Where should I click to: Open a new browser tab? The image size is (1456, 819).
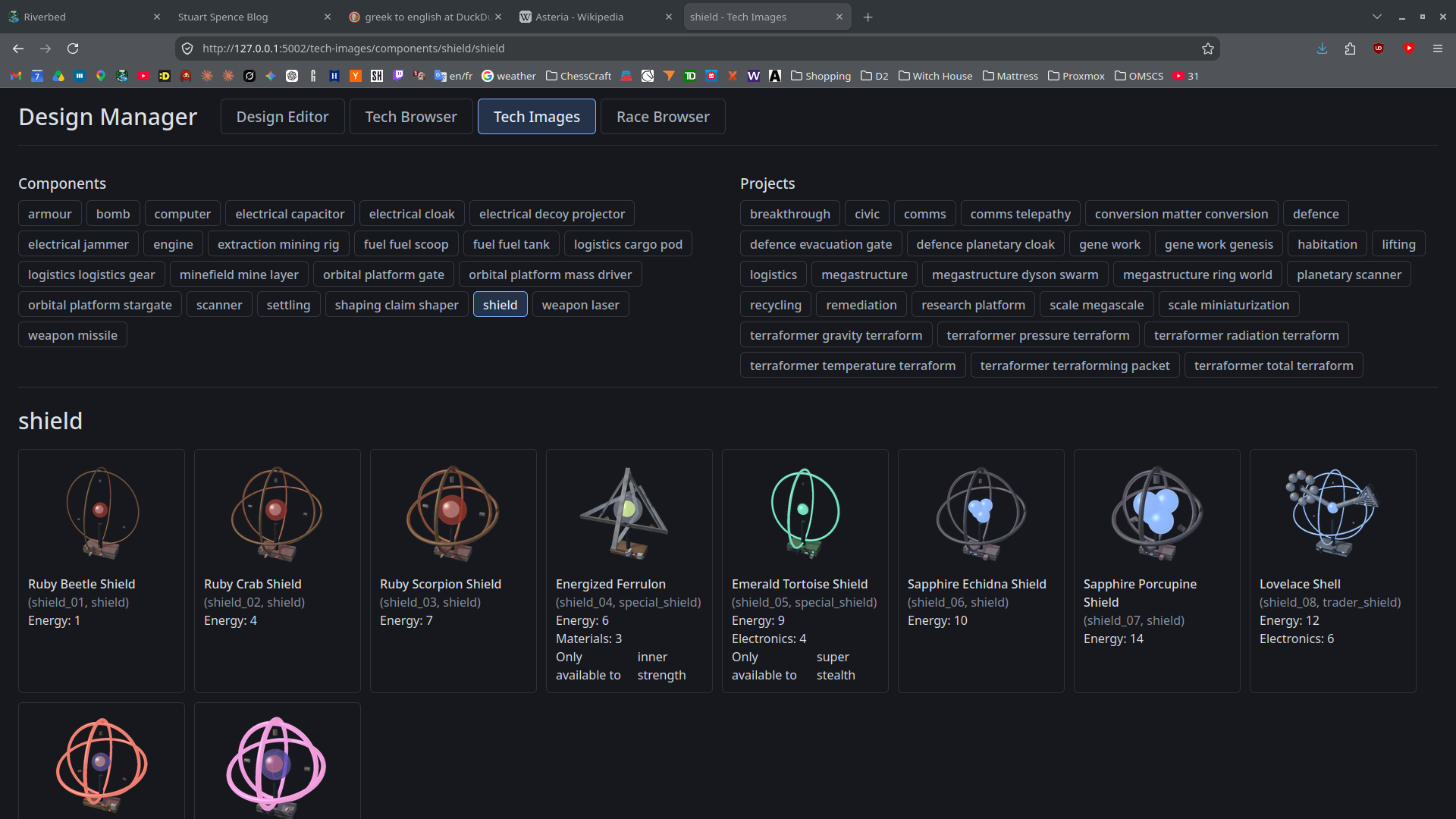click(x=868, y=17)
